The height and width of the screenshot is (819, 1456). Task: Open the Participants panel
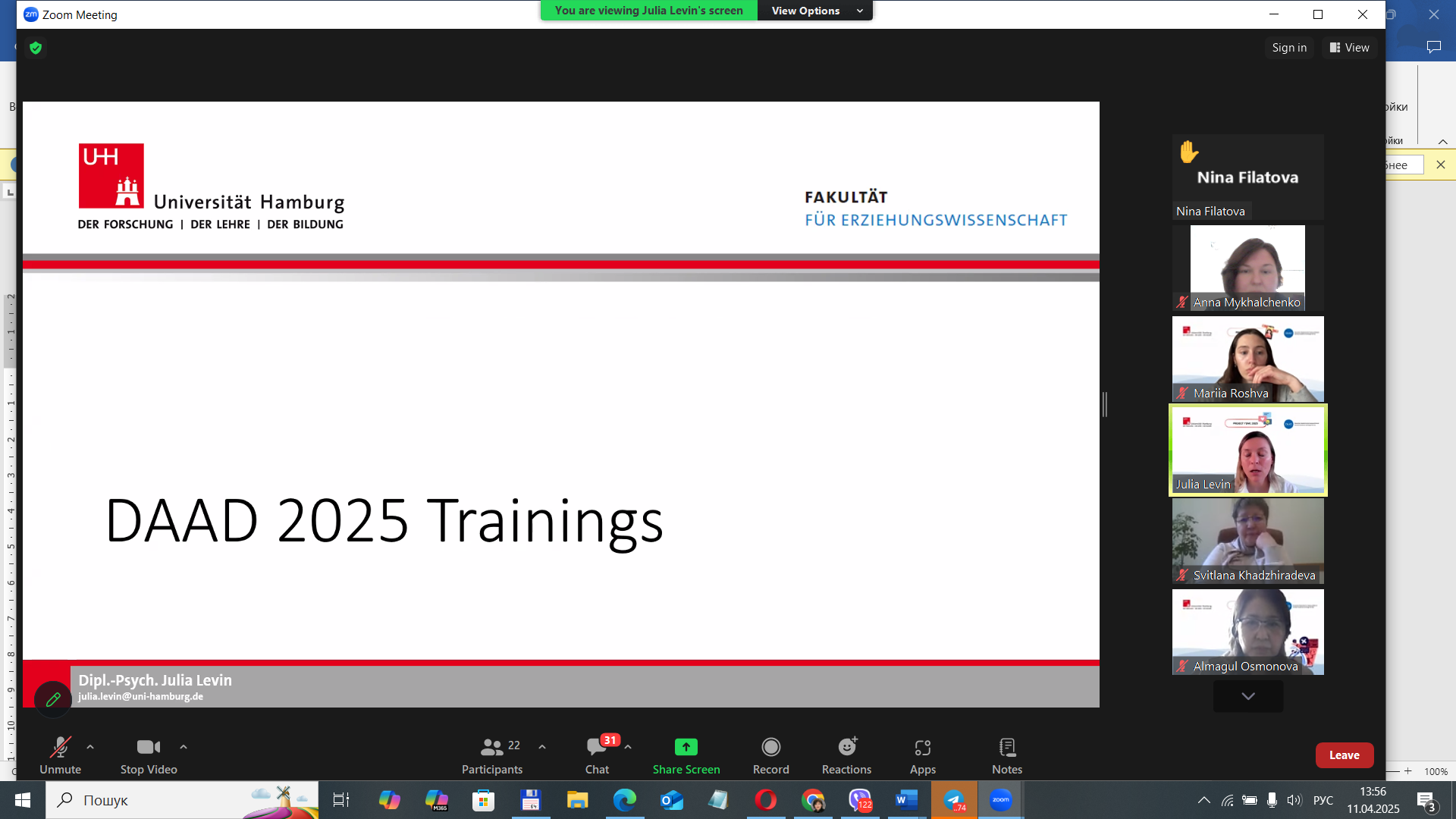[x=492, y=755]
